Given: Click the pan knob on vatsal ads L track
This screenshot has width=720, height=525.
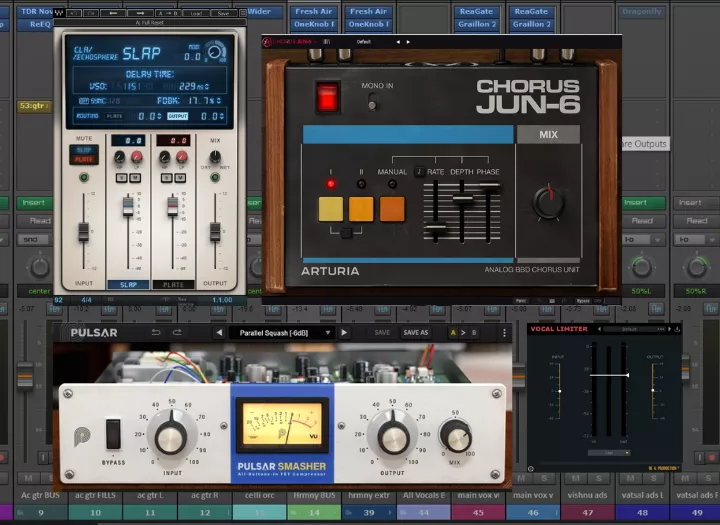Looking at the screenshot, I should tap(641, 267).
